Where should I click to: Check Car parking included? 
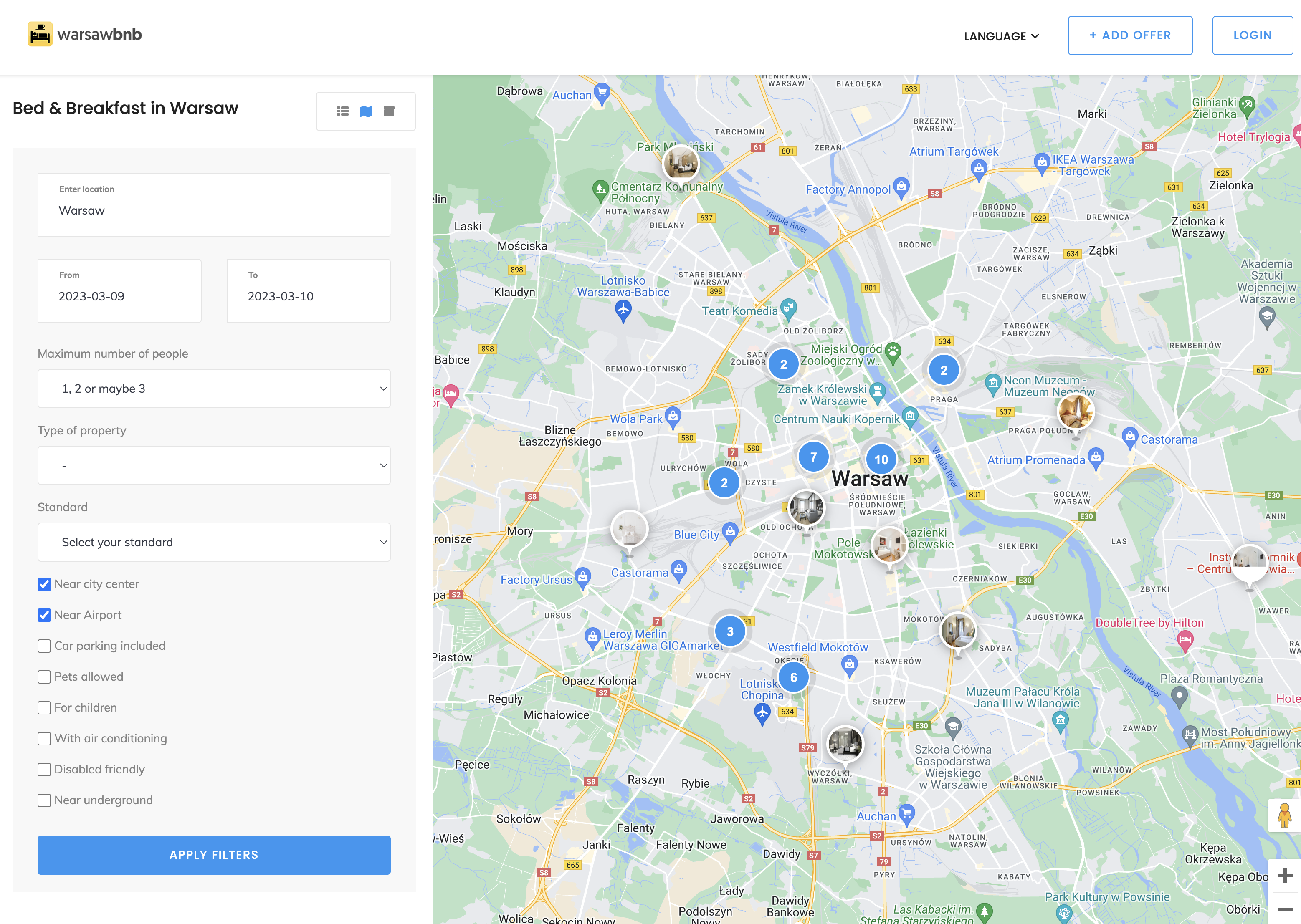click(44, 646)
